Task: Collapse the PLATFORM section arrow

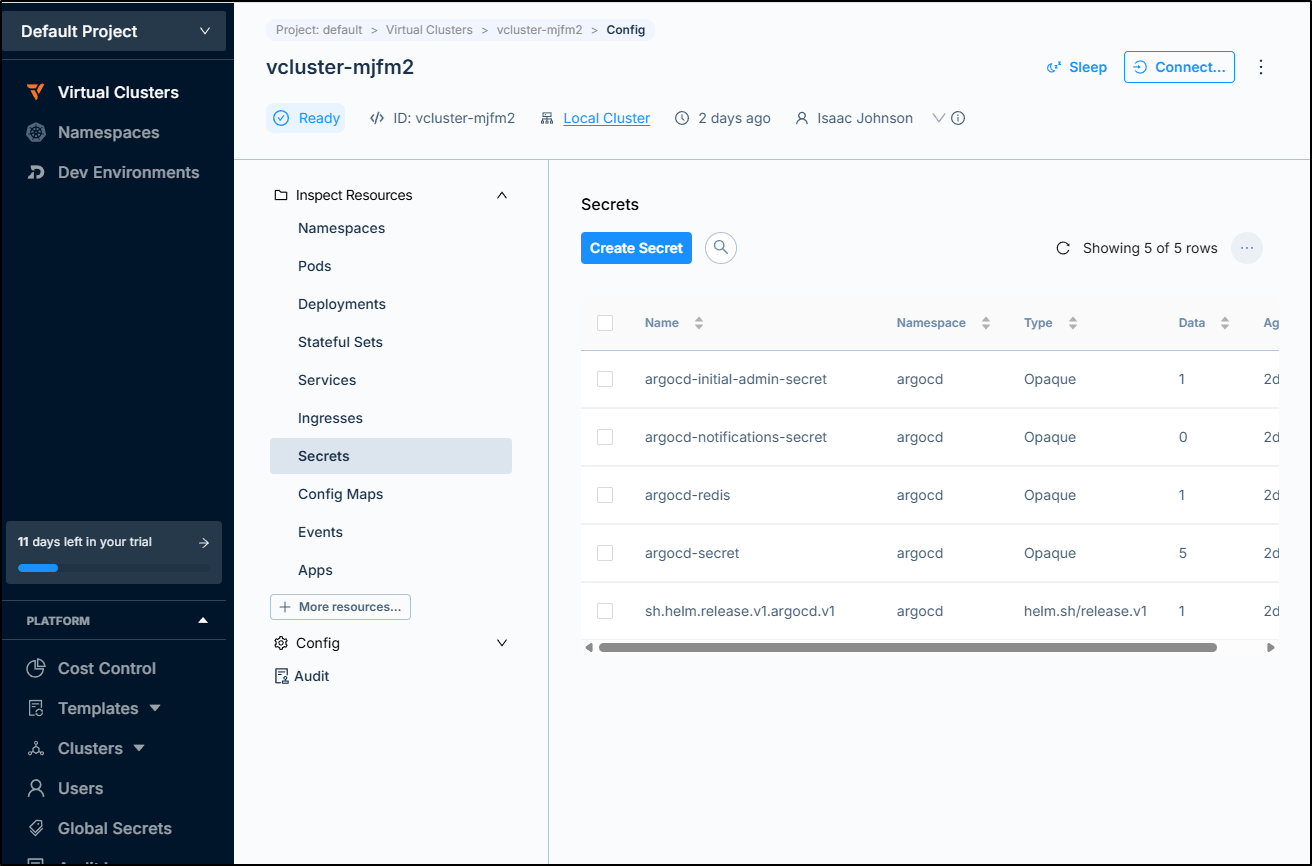Action: click(203, 621)
